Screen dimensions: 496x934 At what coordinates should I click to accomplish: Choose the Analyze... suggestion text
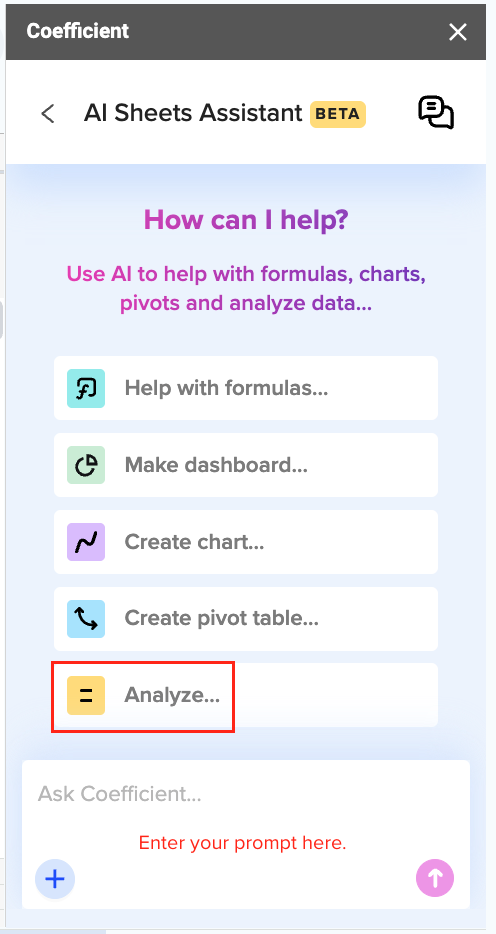[172, 695]
